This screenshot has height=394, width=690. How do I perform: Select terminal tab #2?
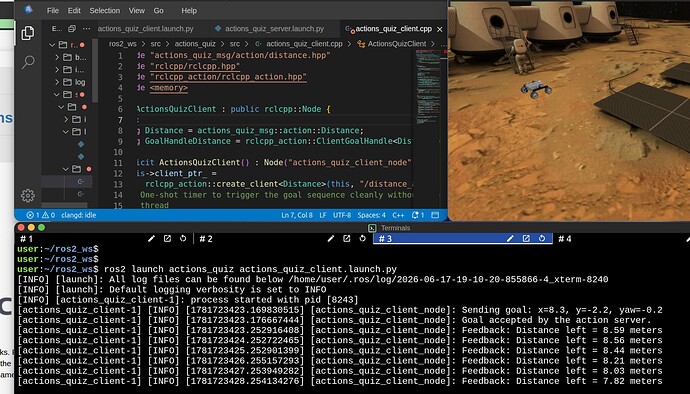click(x=206, y=239)
